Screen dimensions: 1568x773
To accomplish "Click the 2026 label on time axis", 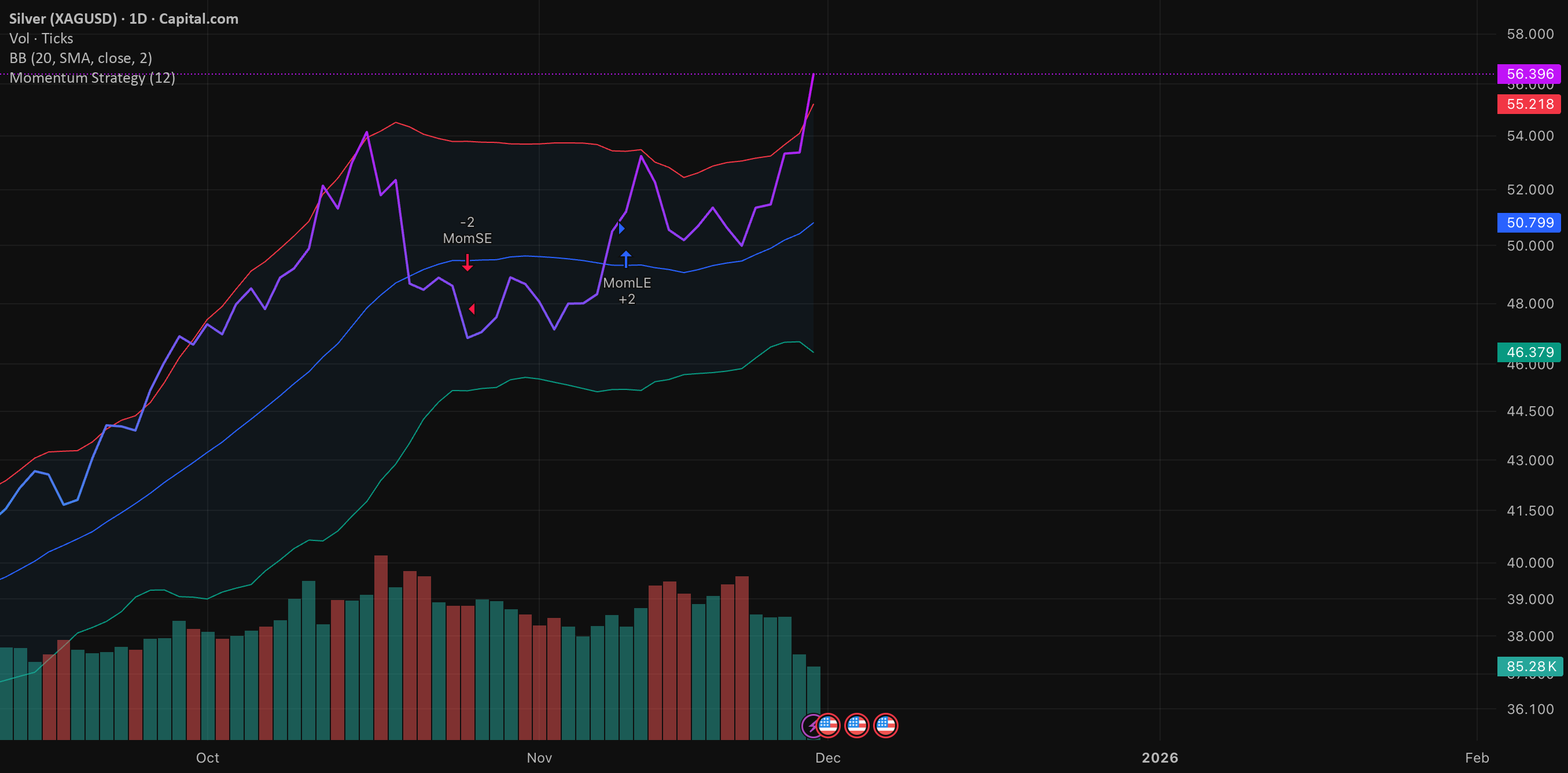I will (x=1160, y=758).
